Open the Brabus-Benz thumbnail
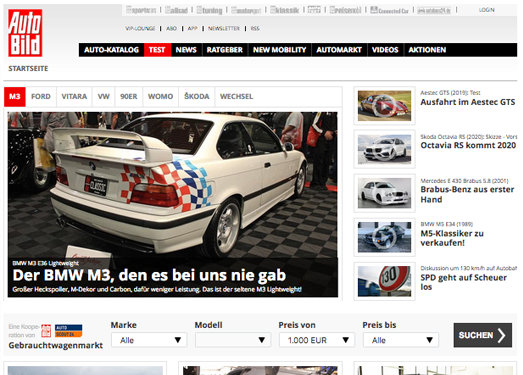523x375 pixels. (384, 193)
